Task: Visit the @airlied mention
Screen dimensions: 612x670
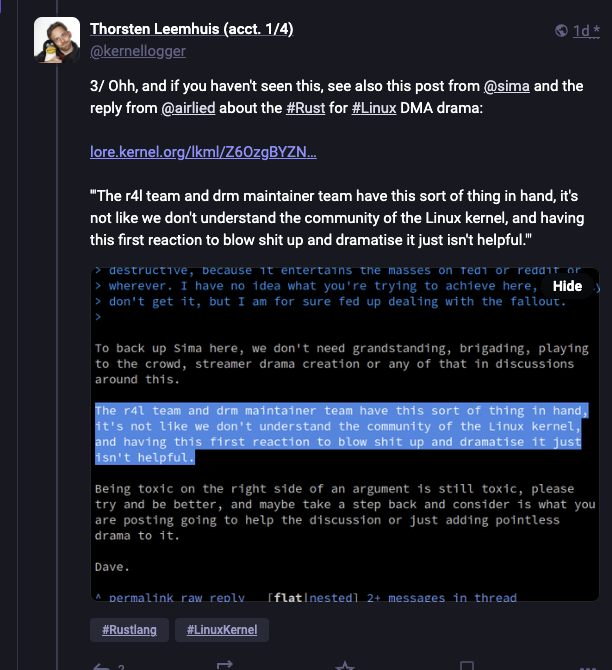Action: tap(188, 108)
